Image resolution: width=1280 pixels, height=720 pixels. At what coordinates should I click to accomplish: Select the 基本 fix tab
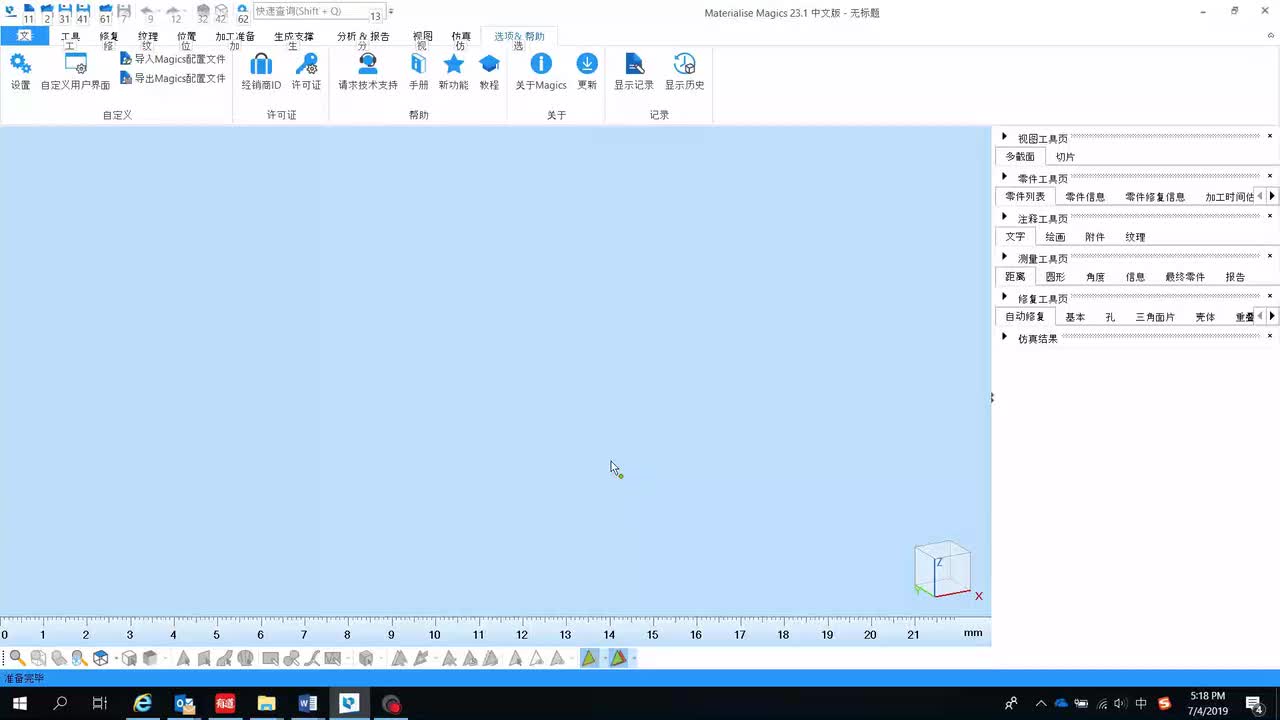1075,317
